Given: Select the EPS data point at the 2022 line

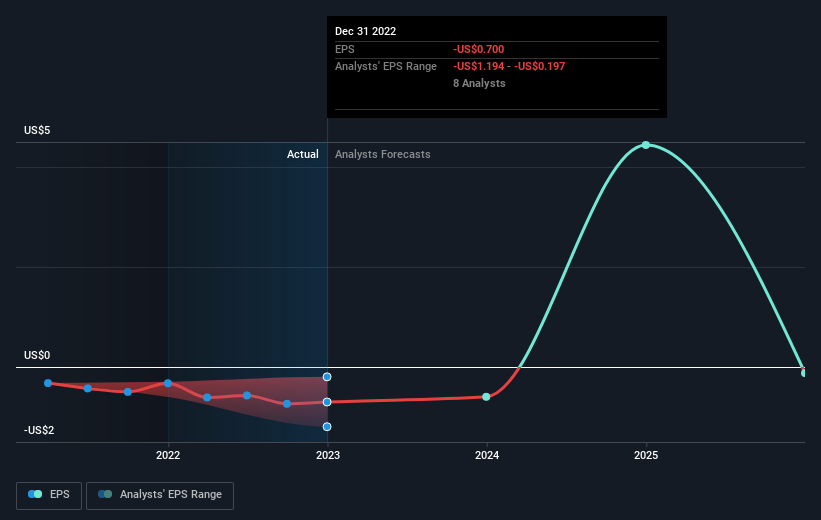Looking at the screenshot, I should coord(168,383).
